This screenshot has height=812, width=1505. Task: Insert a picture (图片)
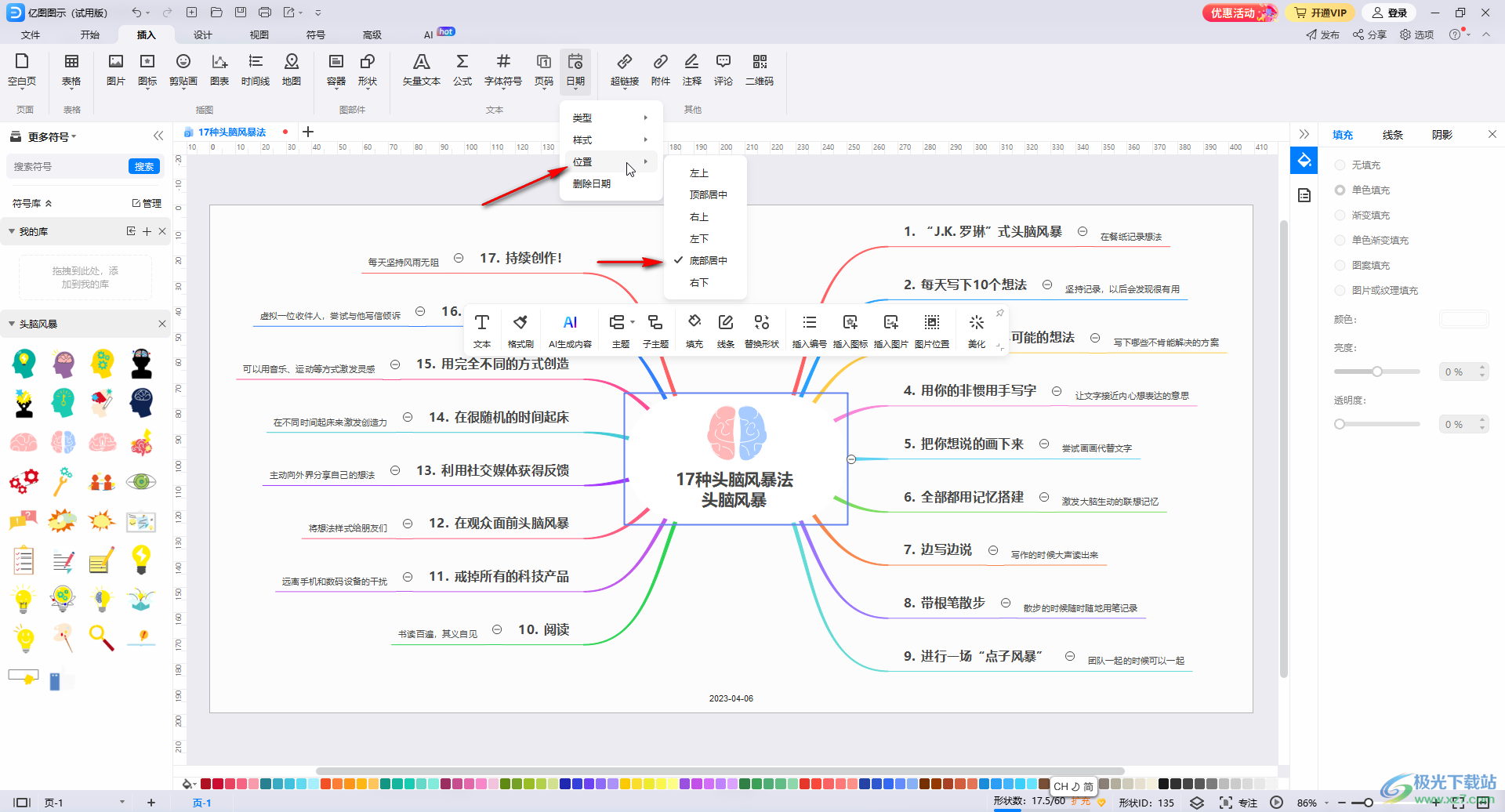click(x=116, y=70)
